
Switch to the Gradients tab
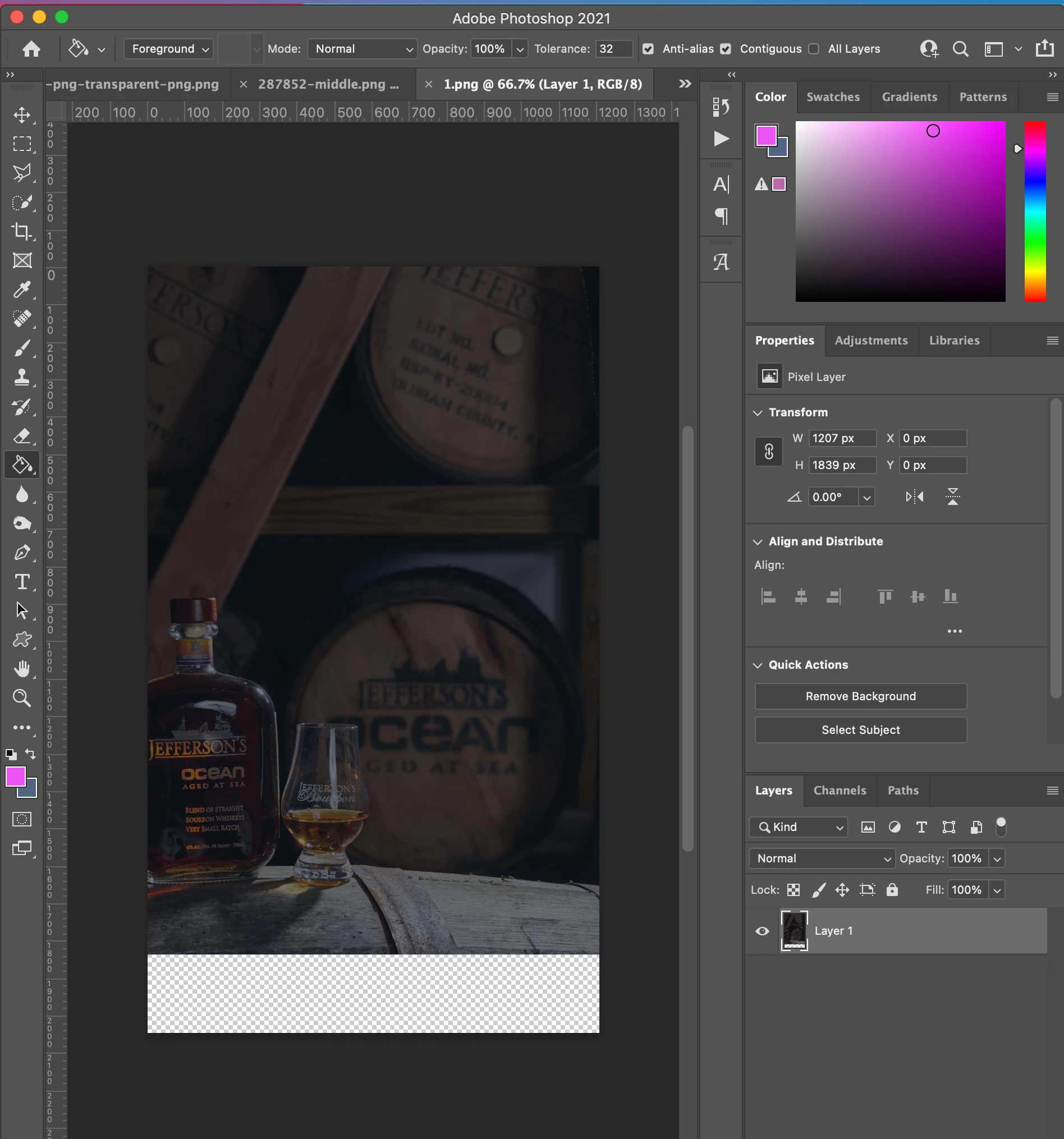click(x=909, y=98)
